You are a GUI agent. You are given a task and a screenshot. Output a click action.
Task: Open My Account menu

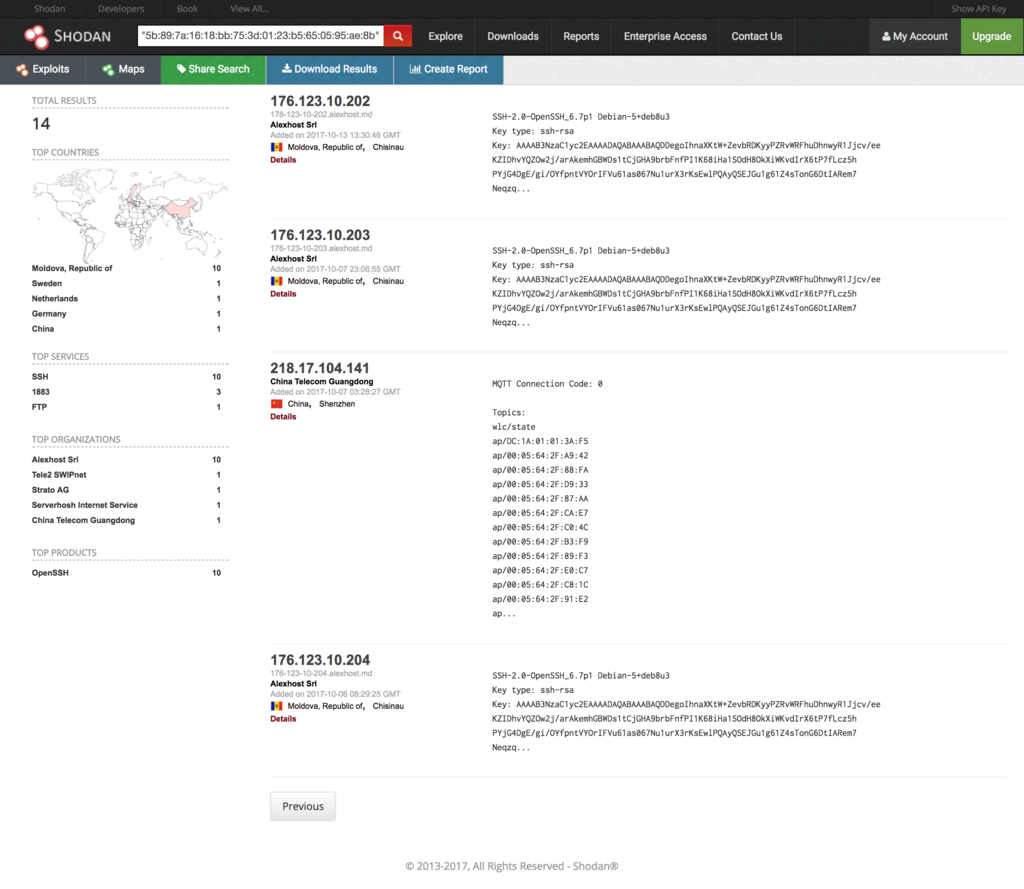pos(914,37)
